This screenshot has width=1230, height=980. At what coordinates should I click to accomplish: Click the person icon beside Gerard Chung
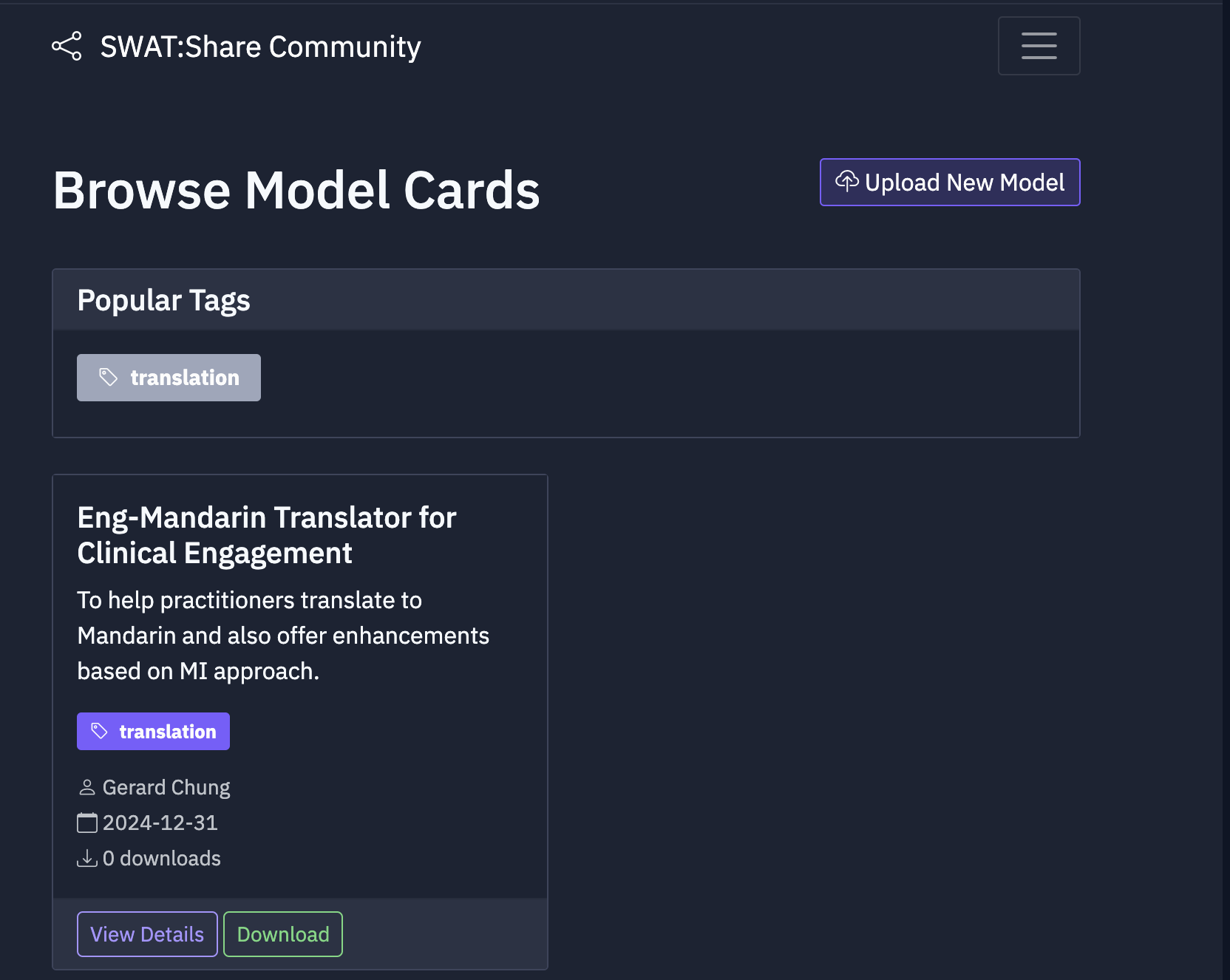tap(87, 788)
